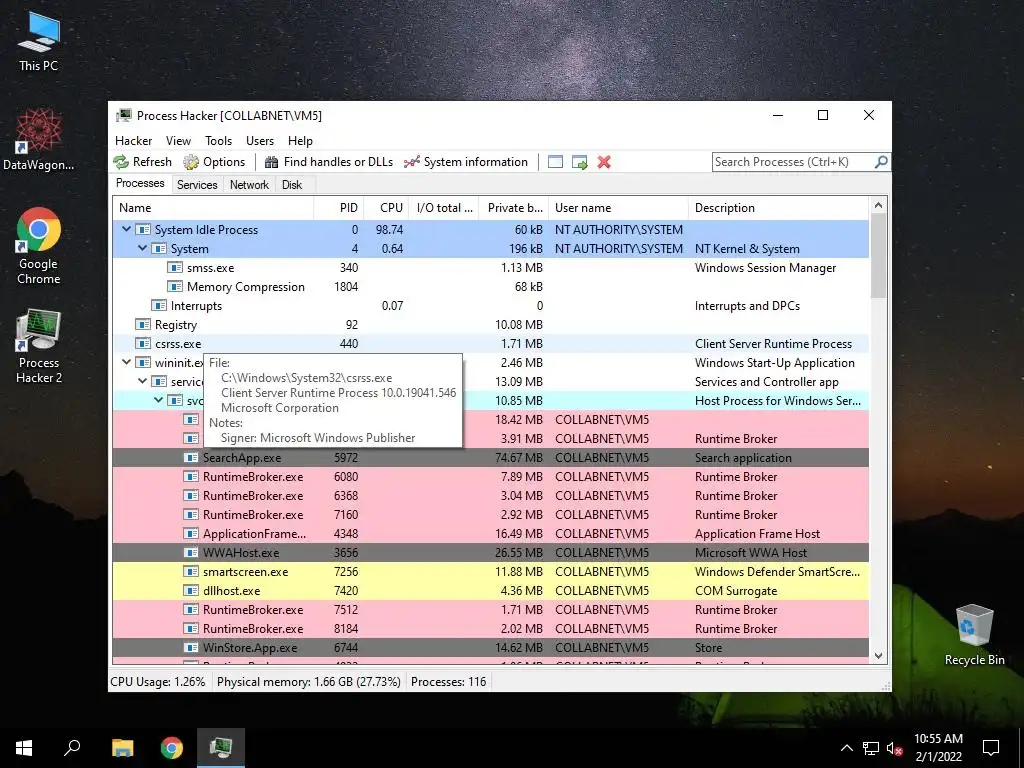Viewport: 1024px width, 768px height.
Task: Open System information graph window
Action: (466, 162)
